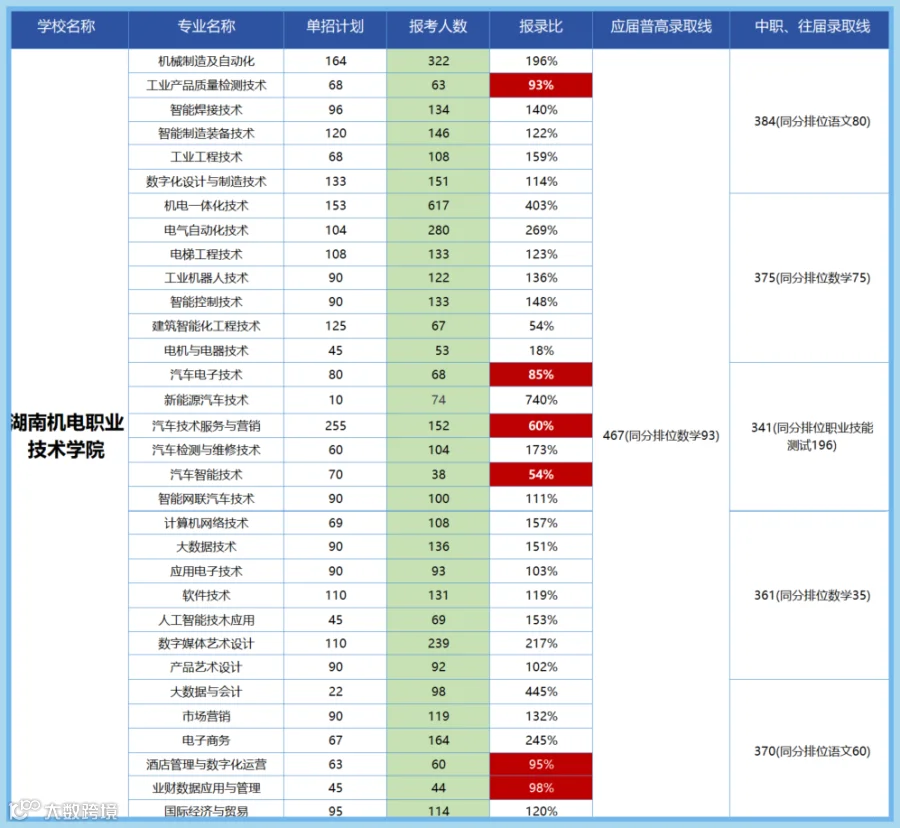The width and height of the screenshot is (900, 828).
Task: Click the 工业机器人技术 major name
Action: click(x=206, y=278)
